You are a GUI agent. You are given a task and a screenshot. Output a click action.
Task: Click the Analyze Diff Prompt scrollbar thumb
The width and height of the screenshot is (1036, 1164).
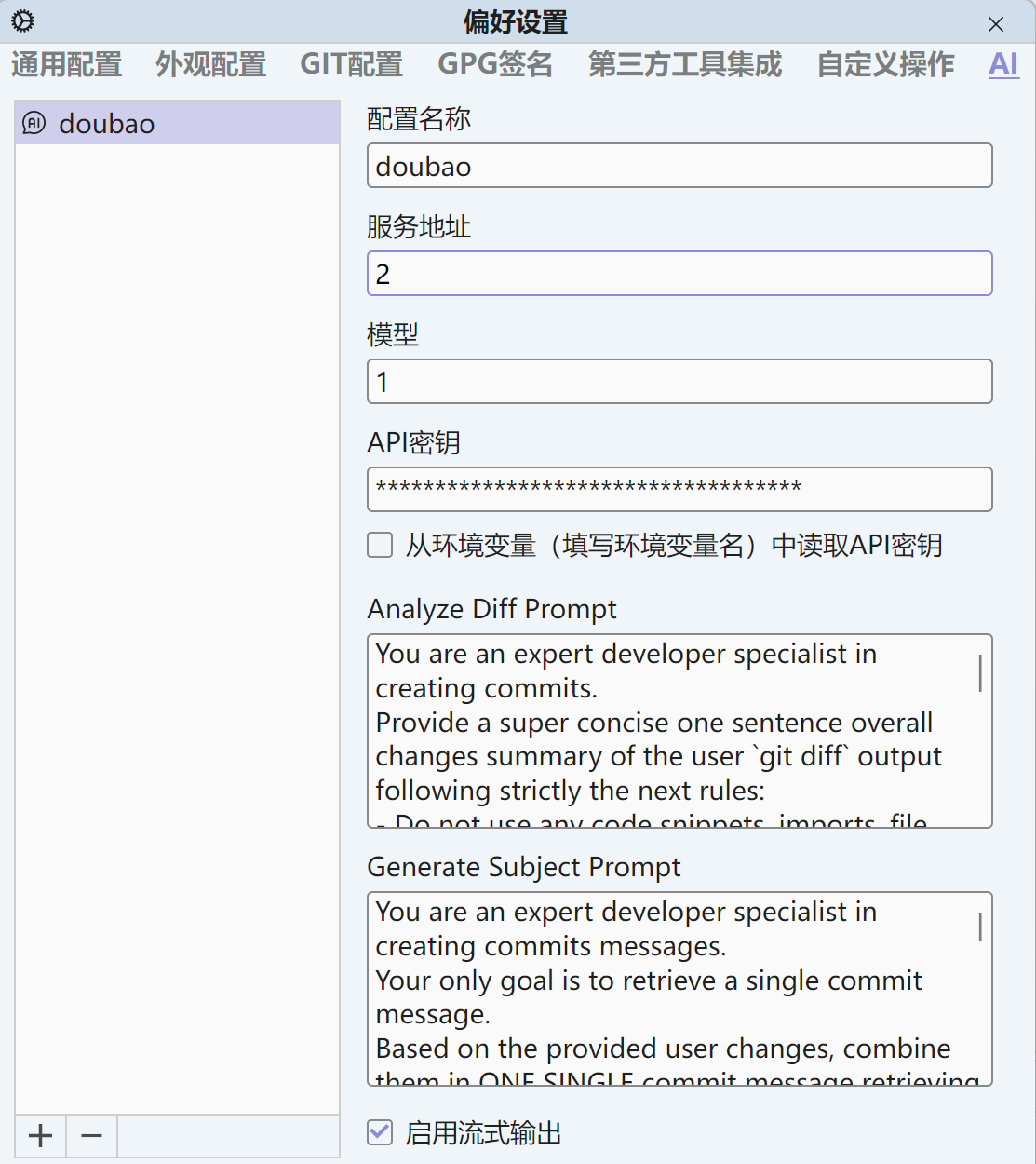tap(980, 672)
